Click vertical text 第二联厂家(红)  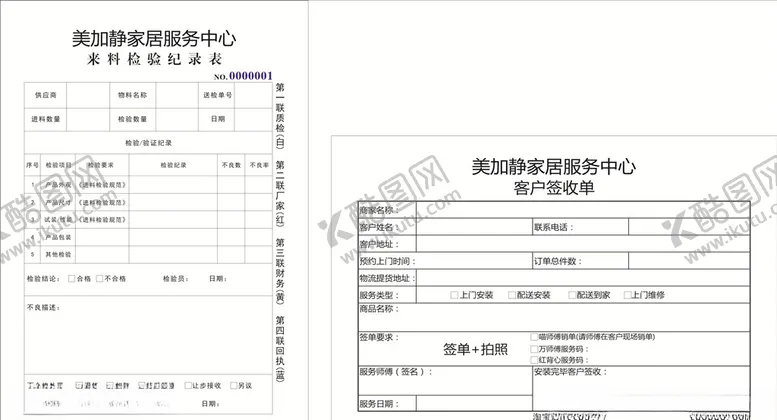(280, 194)
